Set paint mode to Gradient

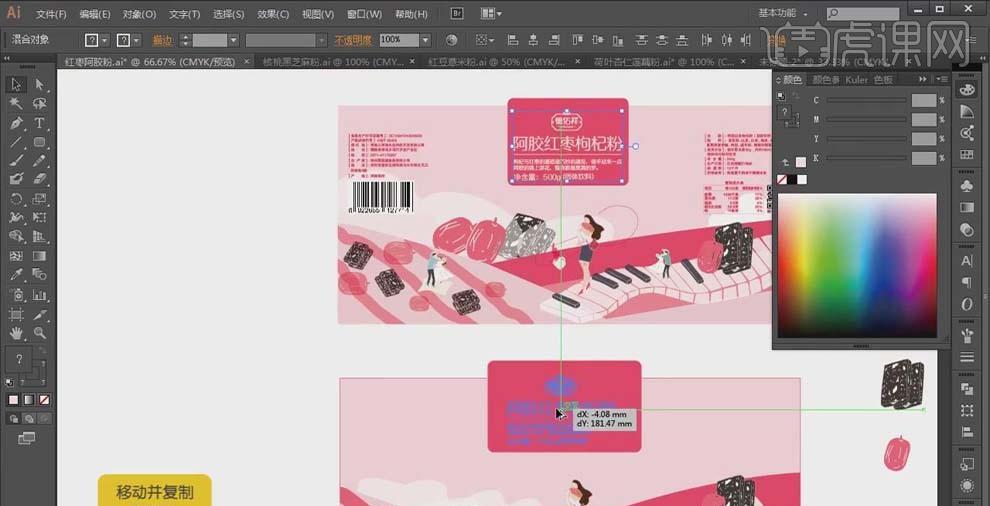29,400
